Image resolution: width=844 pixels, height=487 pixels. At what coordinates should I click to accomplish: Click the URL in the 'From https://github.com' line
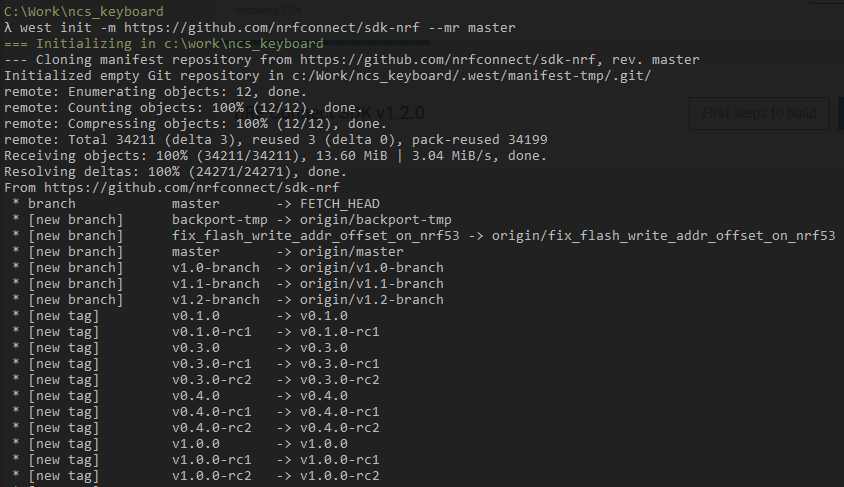[x=192, y=188]
